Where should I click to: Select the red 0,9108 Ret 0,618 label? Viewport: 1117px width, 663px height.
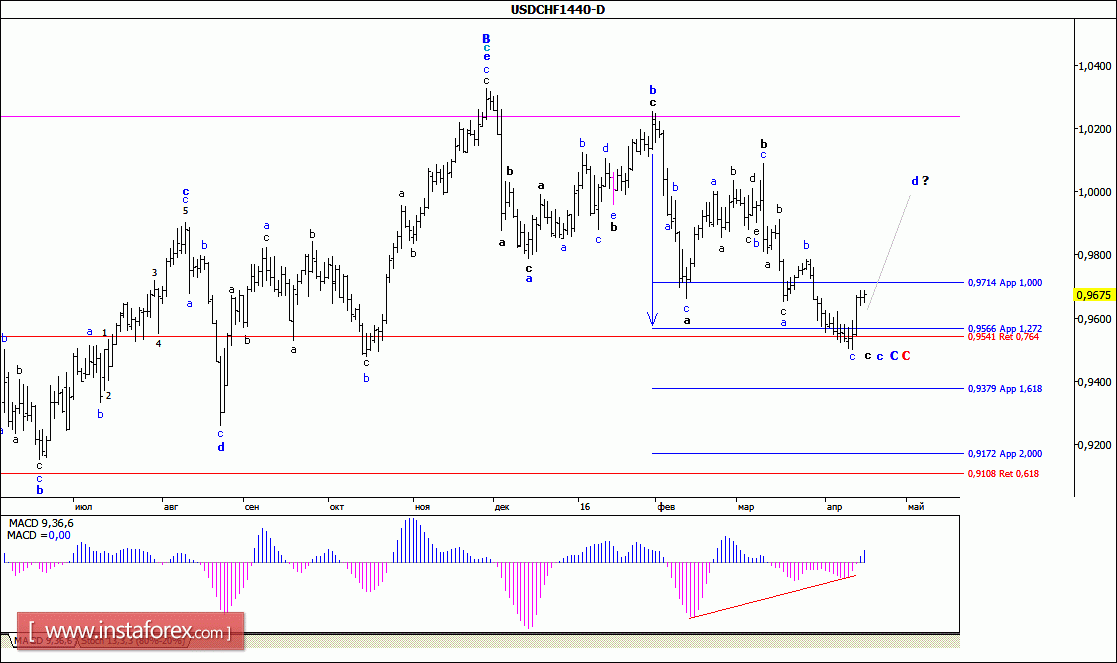coord(1004,473)
